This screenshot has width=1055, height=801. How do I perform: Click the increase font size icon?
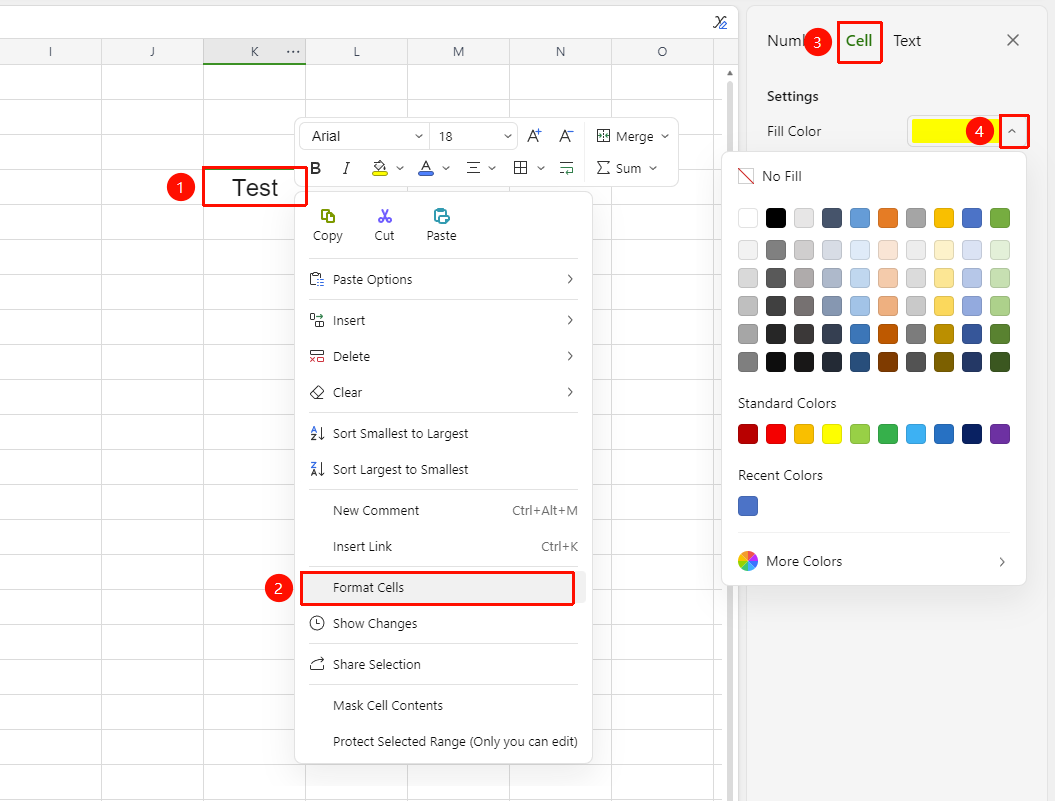click(x=534, y=136)
